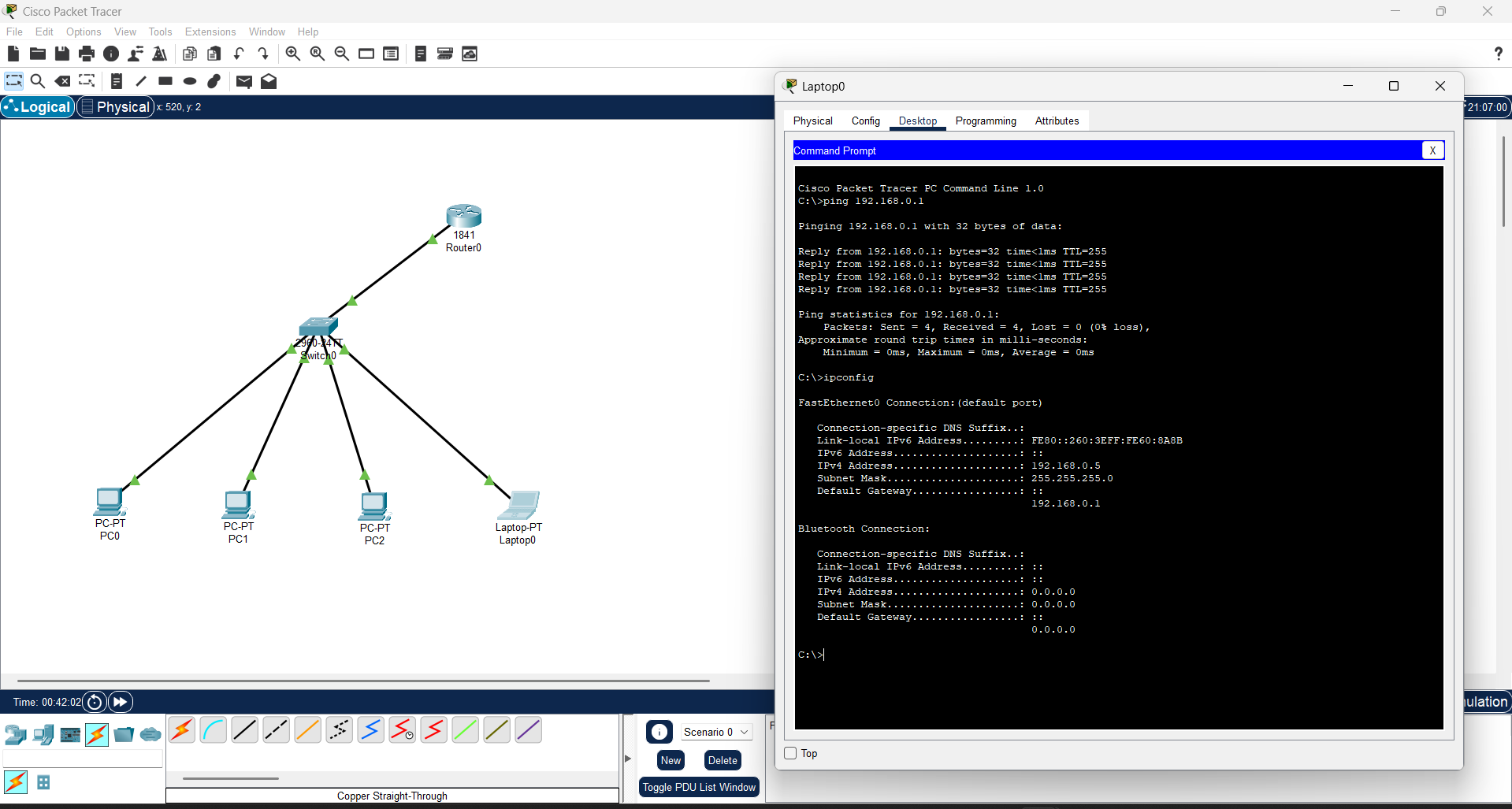Viewport: 1512px width, 809px height.
Task: Choose the orange Fiber cable
Action: tap(308, 730)
